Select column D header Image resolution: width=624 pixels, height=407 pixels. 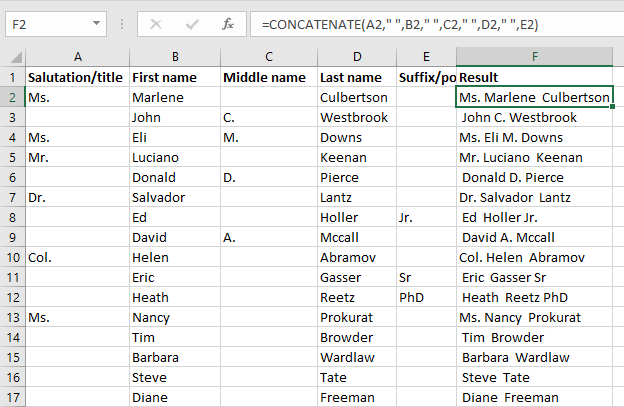355,57
